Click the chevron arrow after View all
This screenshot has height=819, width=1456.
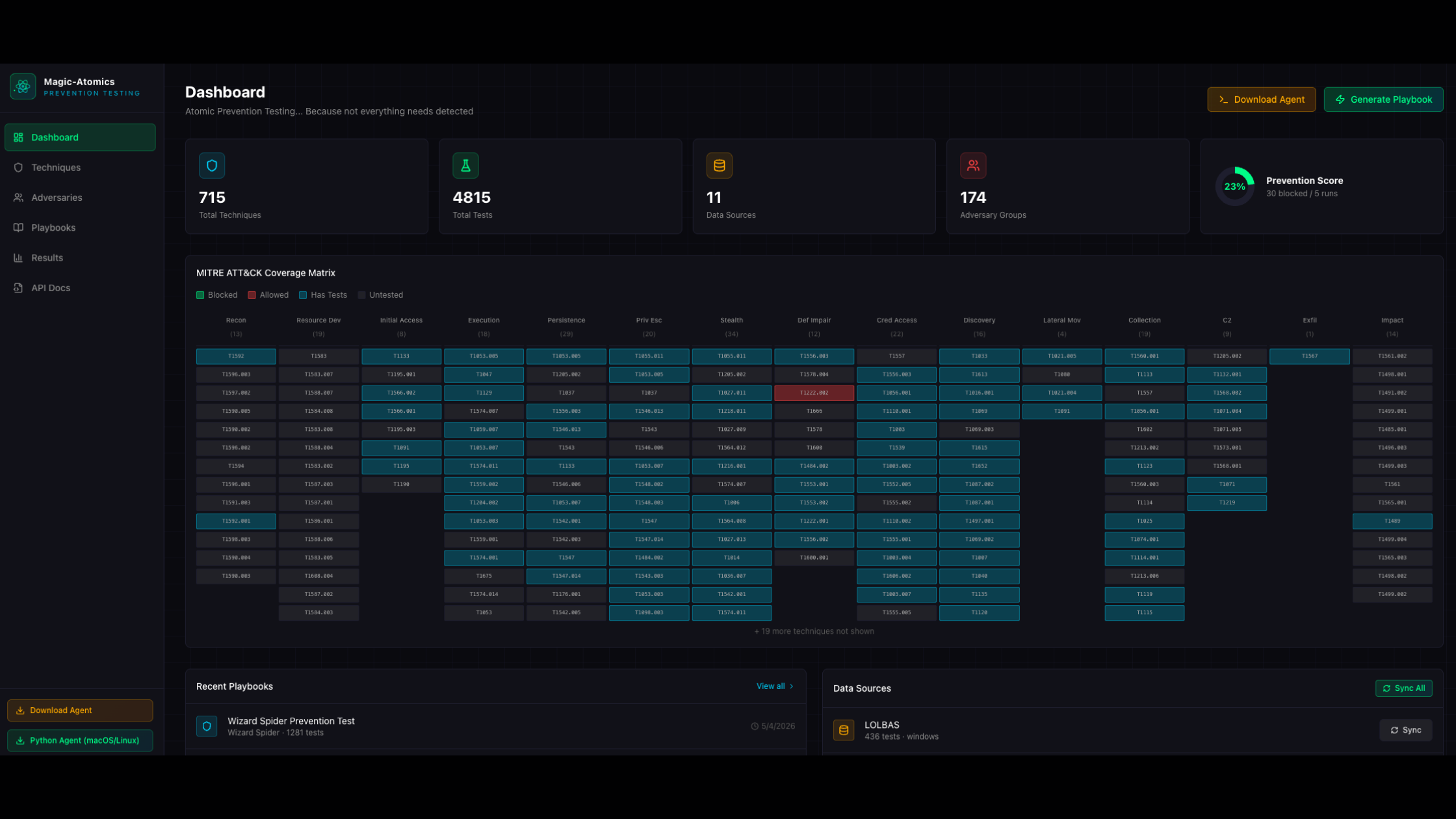click(791, 686)
